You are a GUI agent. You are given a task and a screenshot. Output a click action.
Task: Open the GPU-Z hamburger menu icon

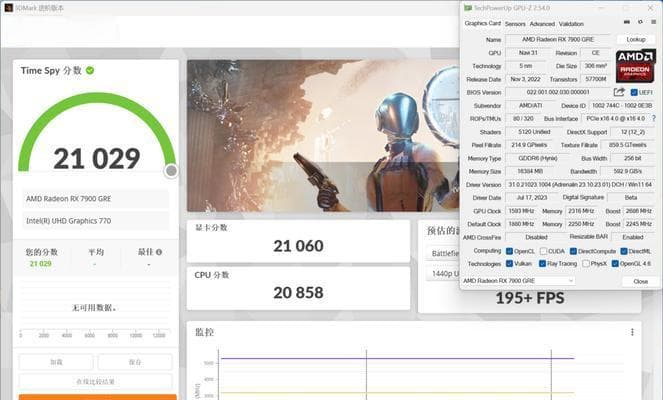[653, 22]
